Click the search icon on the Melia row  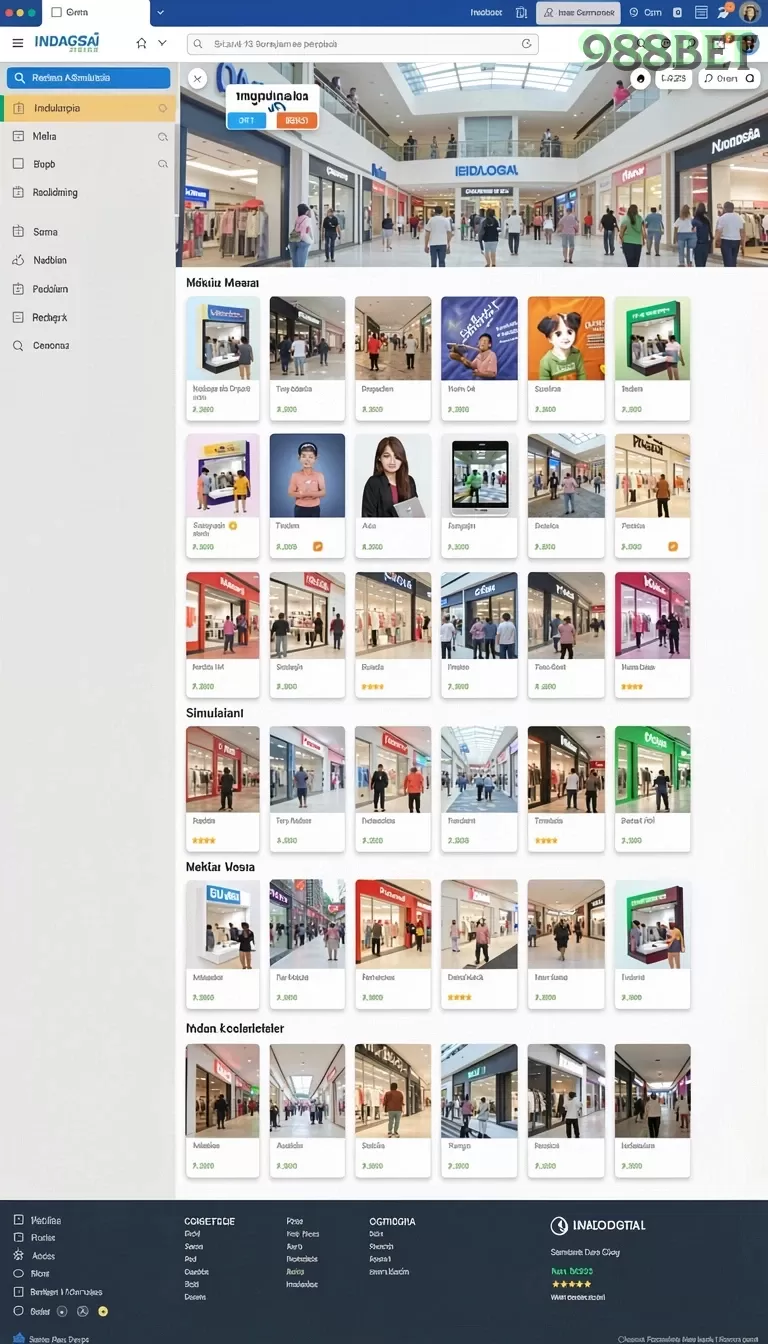(x=163, y=136)
